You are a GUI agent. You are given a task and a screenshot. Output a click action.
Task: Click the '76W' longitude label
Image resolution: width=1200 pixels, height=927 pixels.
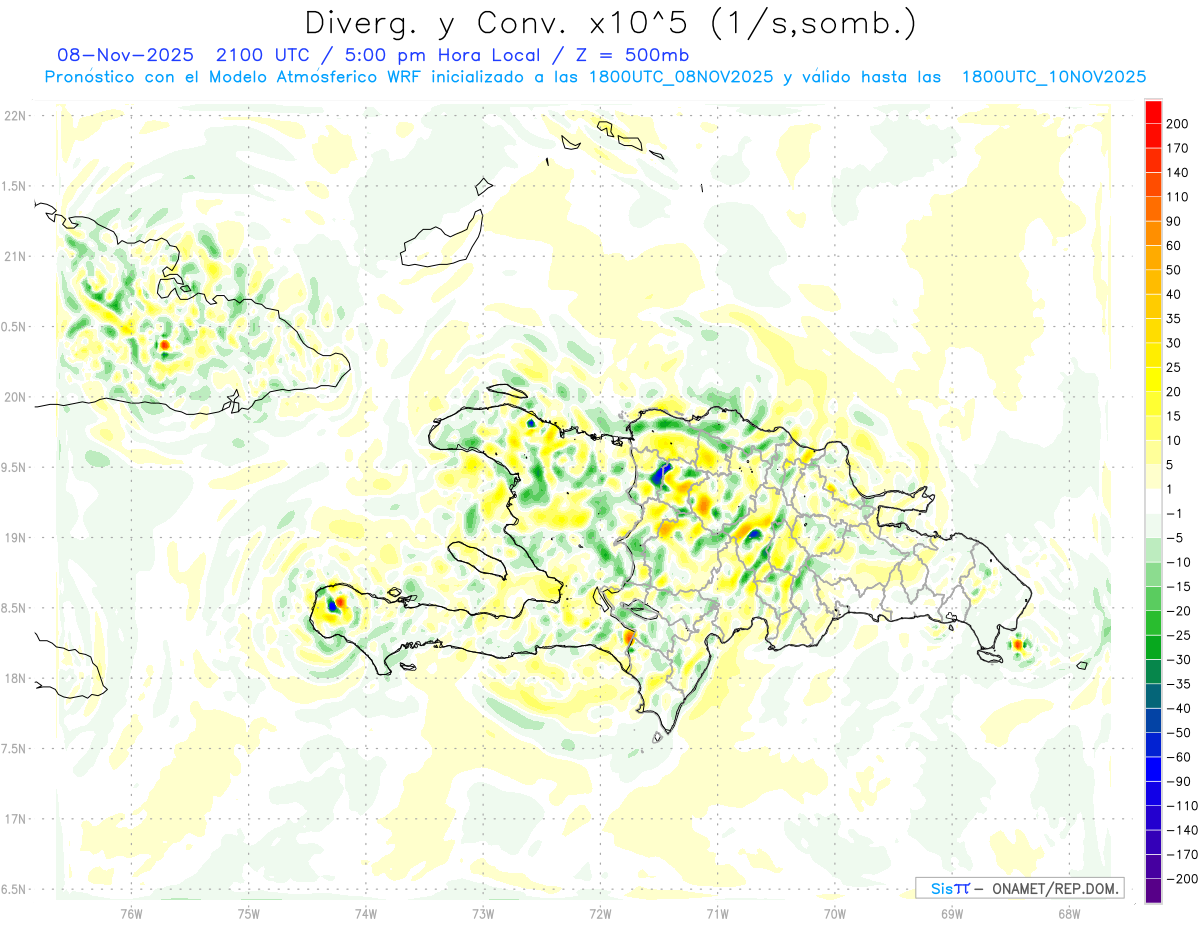click(x=131, y=913)
